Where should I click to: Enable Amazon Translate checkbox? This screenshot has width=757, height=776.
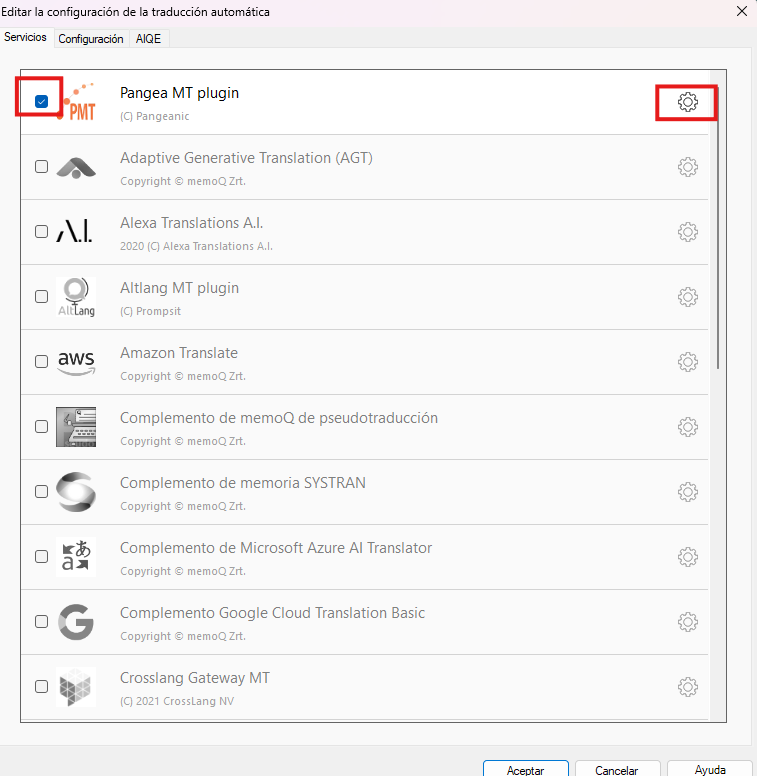42,361
